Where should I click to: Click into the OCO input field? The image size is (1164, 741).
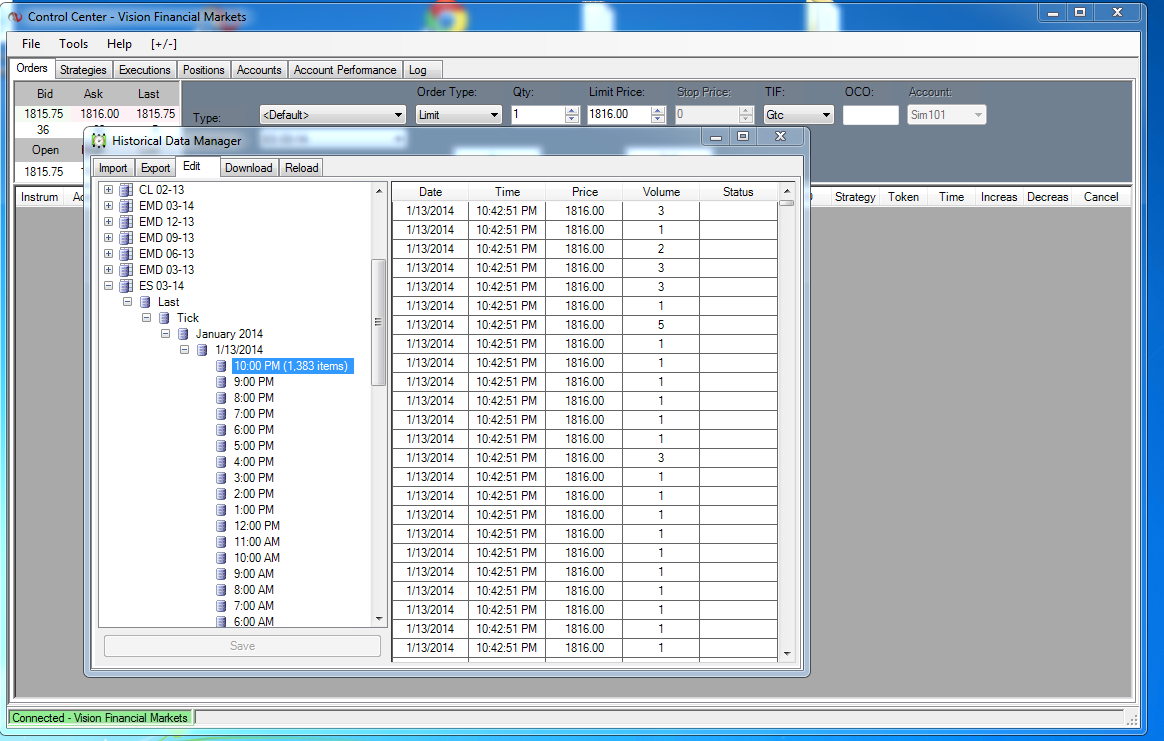871,115
